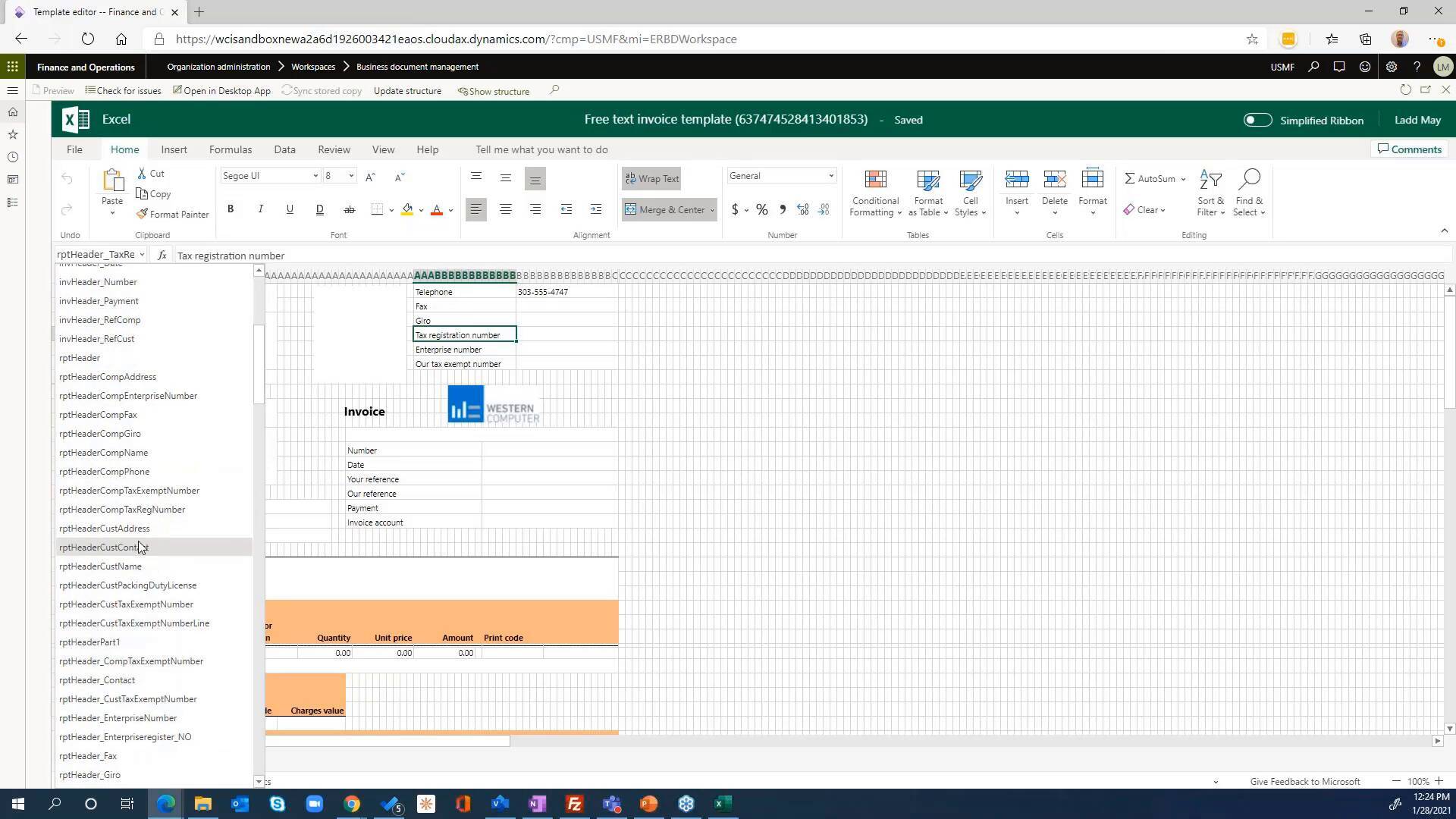Screen dimensions: 1456x819
Task: Apply italic formatting to selection
Action: [x=260, y=209]
